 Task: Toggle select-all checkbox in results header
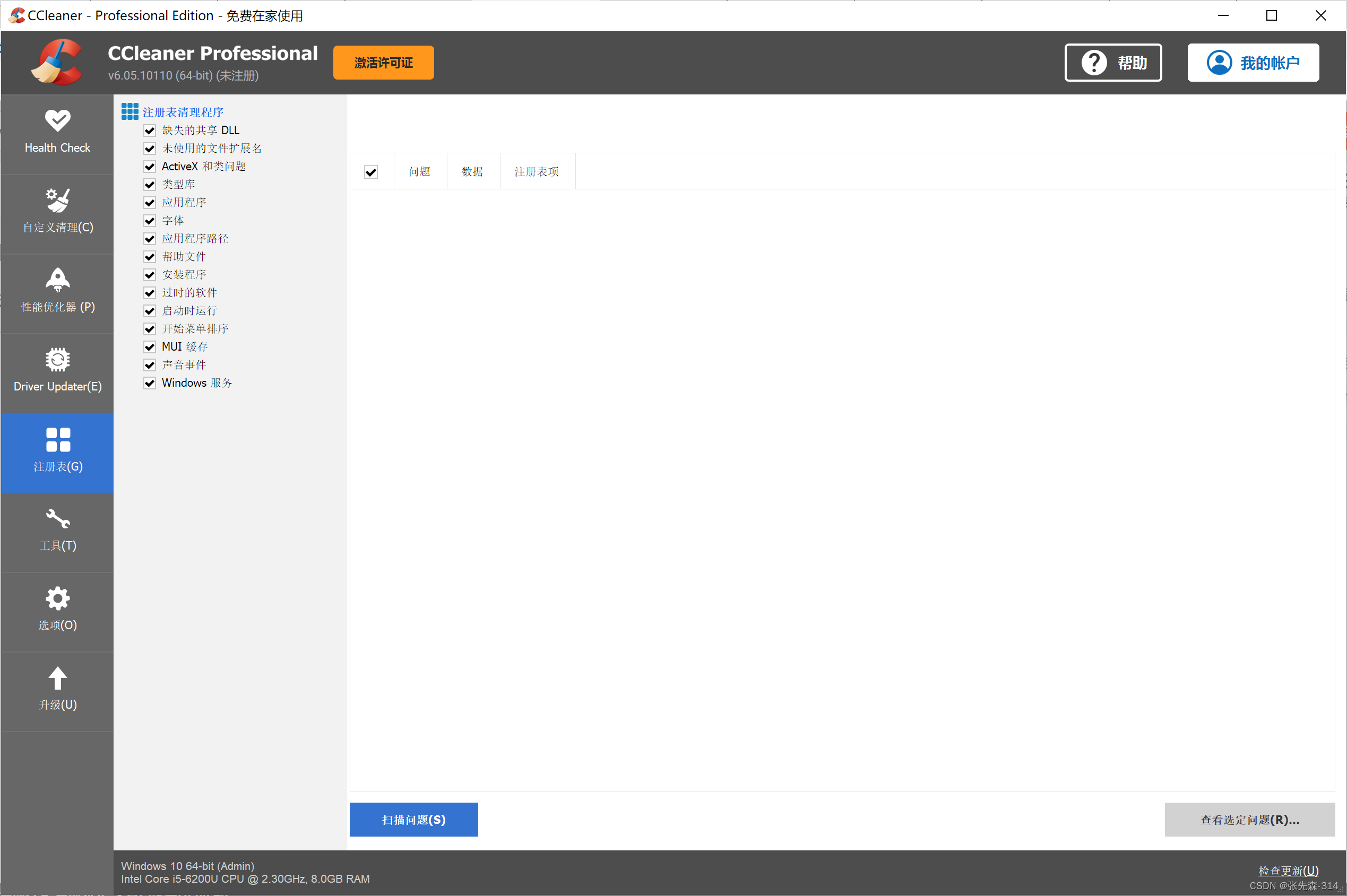(x=371, y=172)
